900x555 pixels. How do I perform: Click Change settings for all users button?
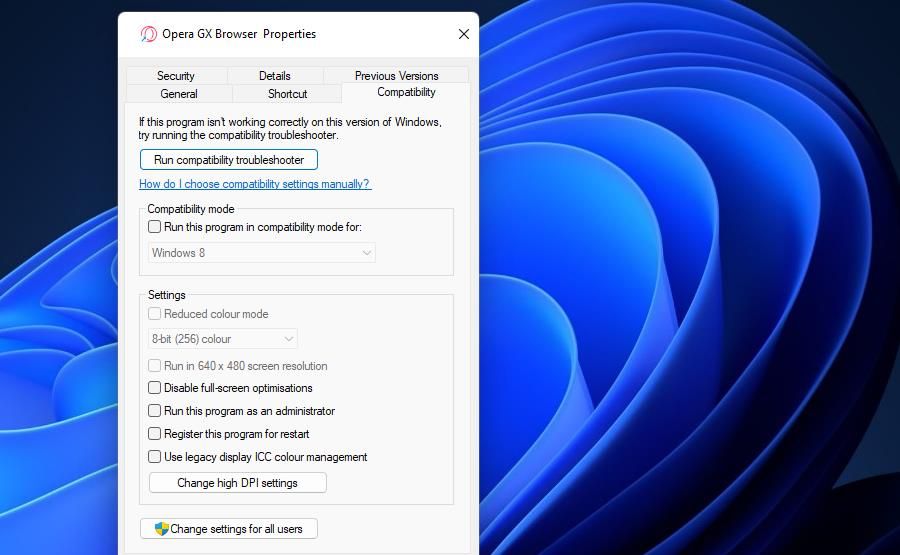[228, 529]
